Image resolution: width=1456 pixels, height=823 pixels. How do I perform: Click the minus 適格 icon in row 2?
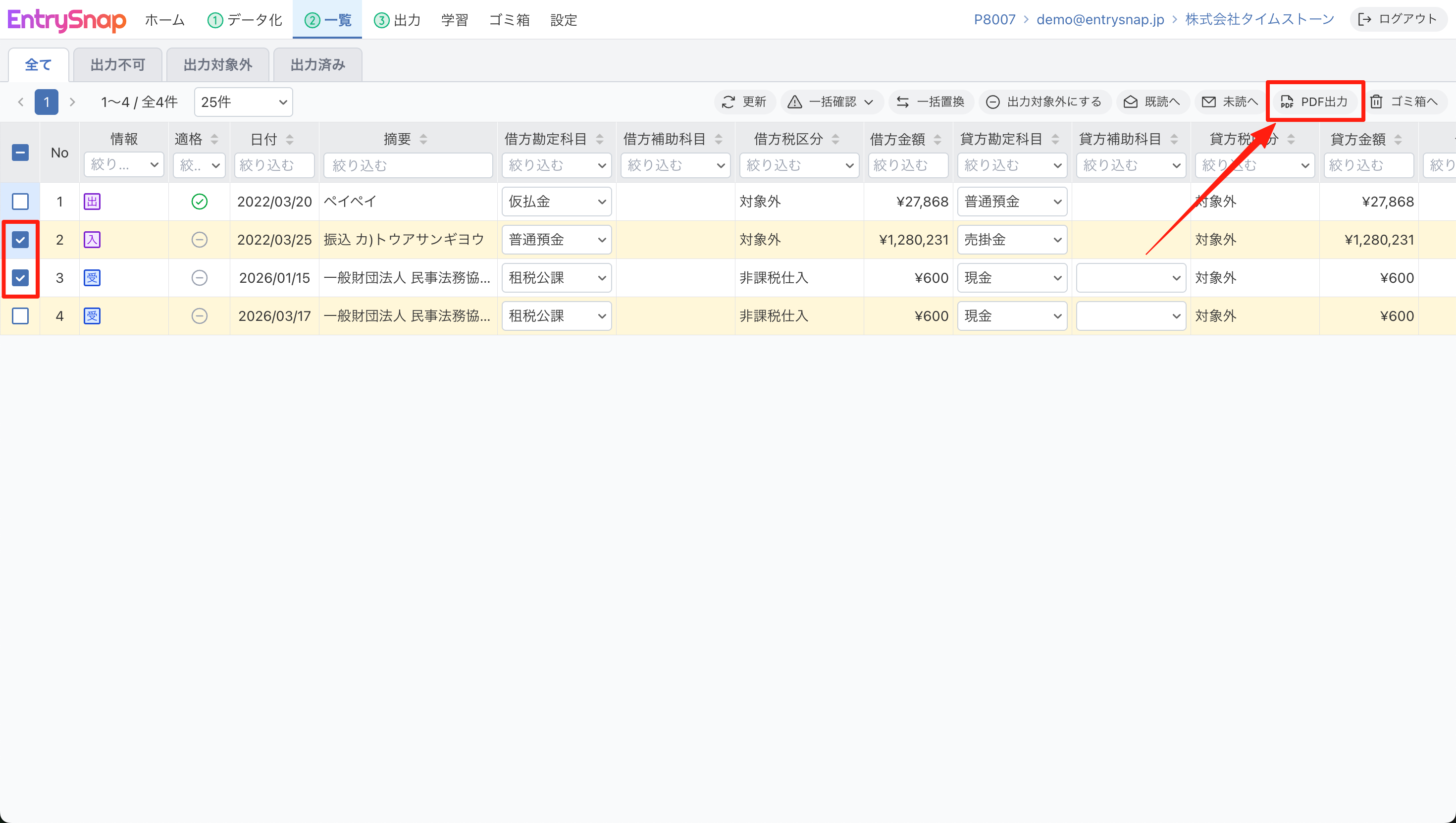point(200,240)
